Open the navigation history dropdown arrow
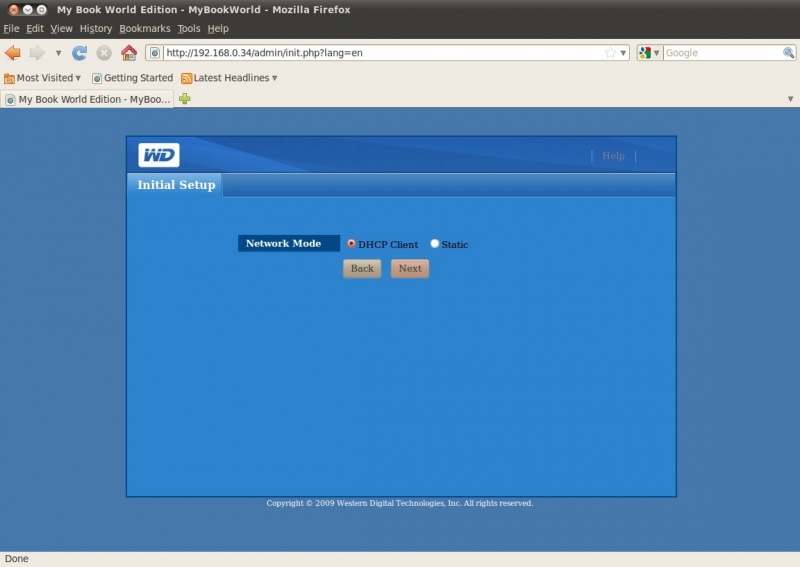 pyautogui.click(x=58, y=53)
